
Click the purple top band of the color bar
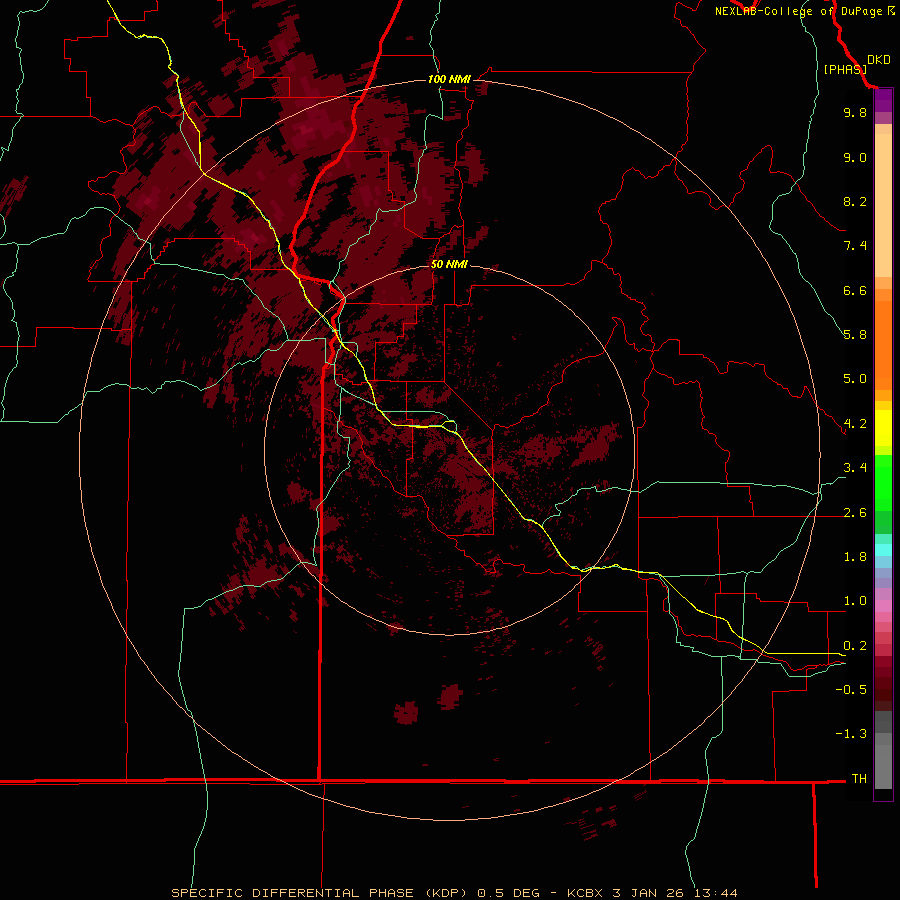(x=883, y=100)
